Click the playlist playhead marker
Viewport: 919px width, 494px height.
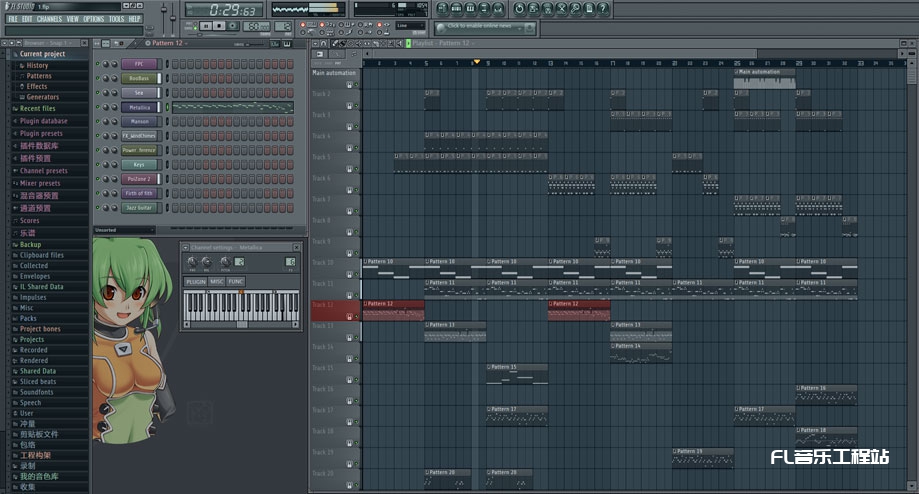[x=477, y=62]
